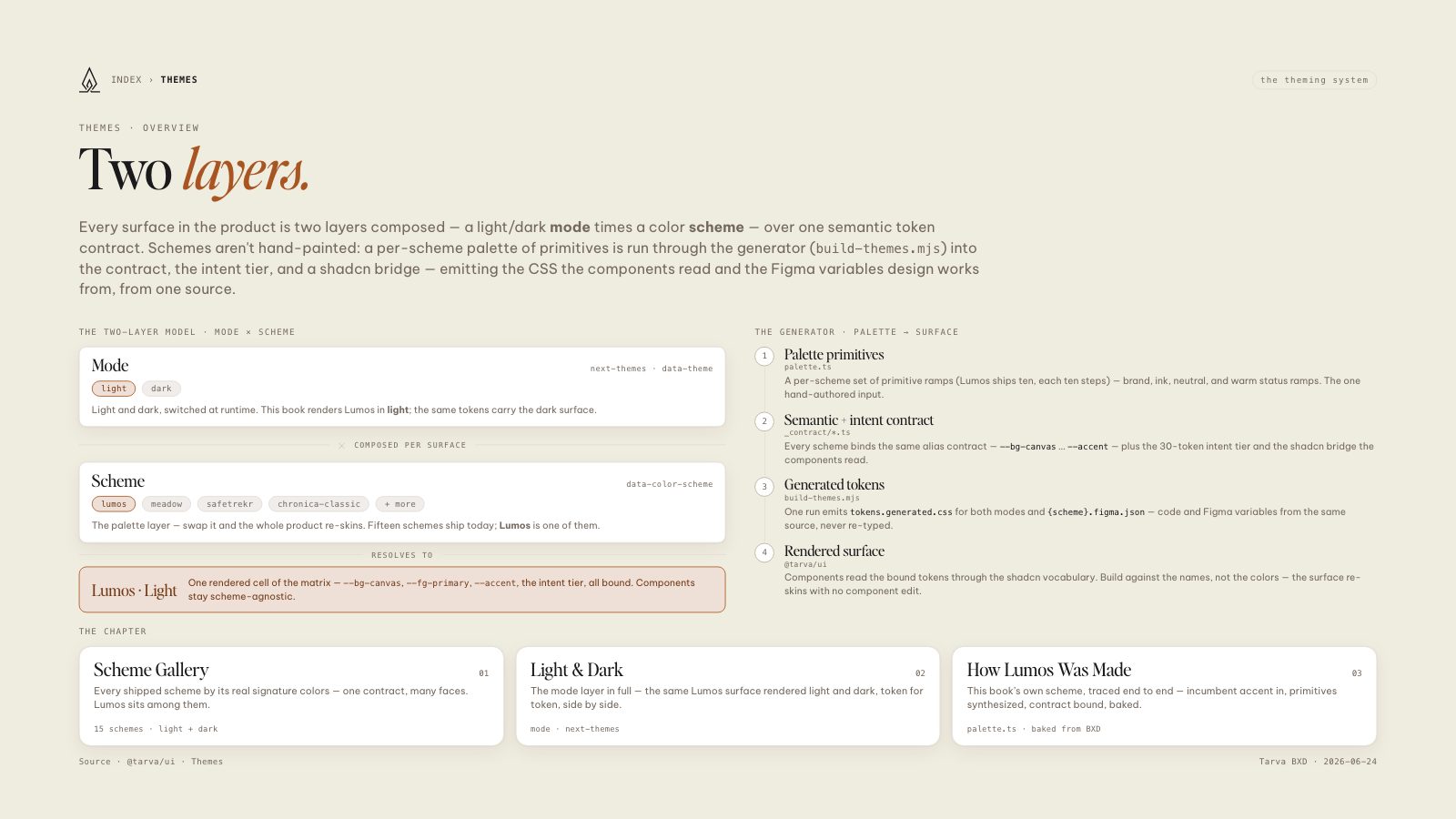Click the Lumos · Light resolved banner
Image resolution: width=1456 pixels, height=819 pixels.
[x=402, y=590]
